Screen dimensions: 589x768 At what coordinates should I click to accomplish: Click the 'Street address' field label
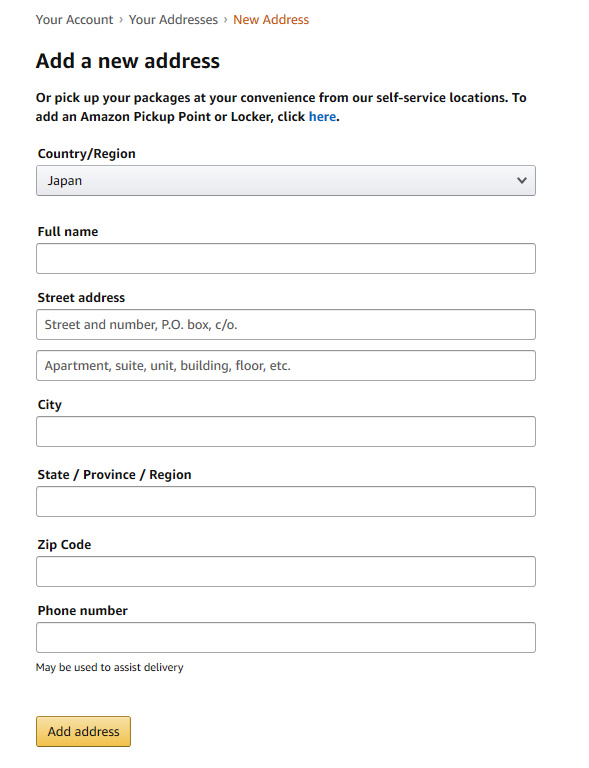[x=81, y=298]
